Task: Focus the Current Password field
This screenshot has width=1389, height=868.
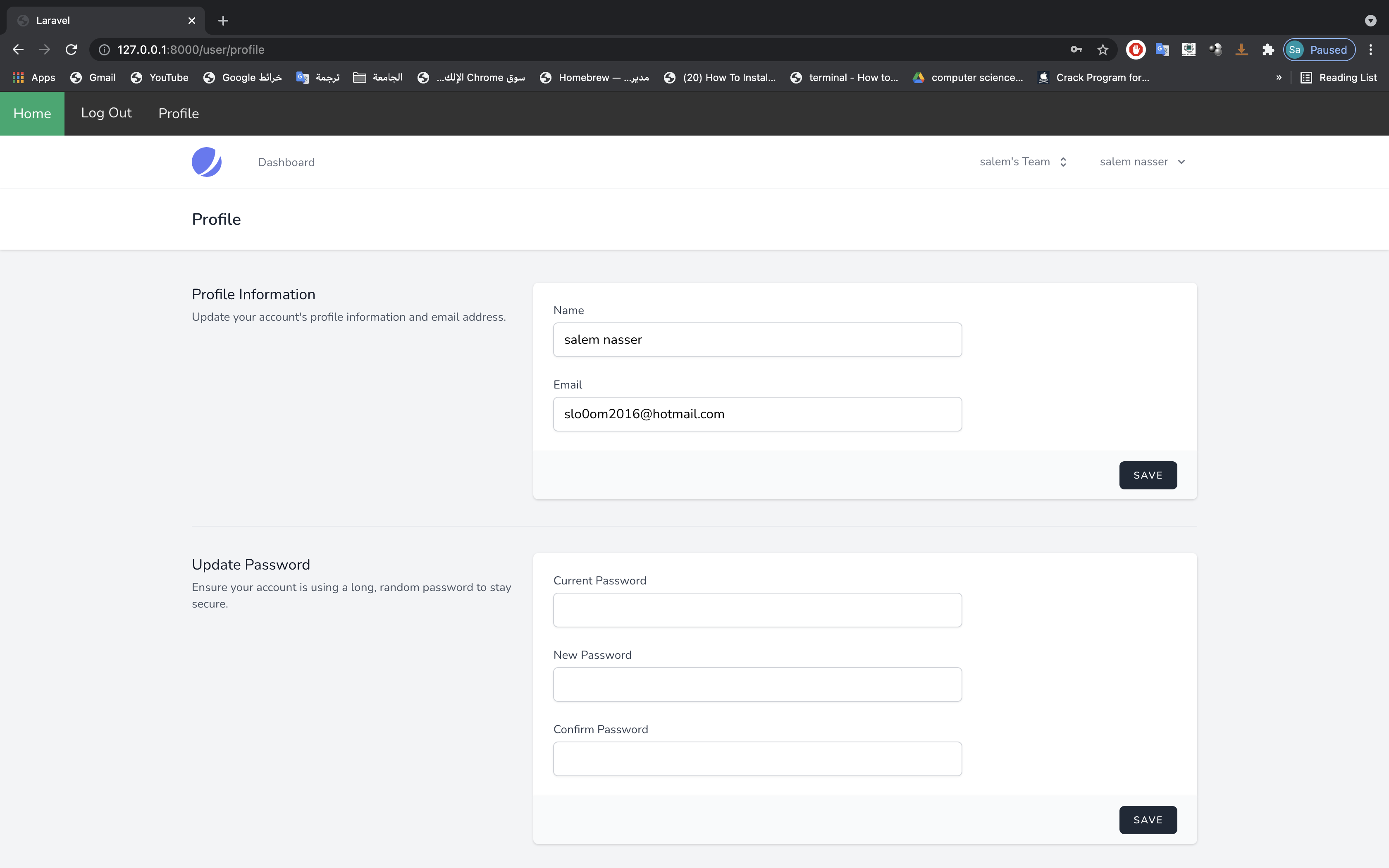Action: (x=757, y=610)
